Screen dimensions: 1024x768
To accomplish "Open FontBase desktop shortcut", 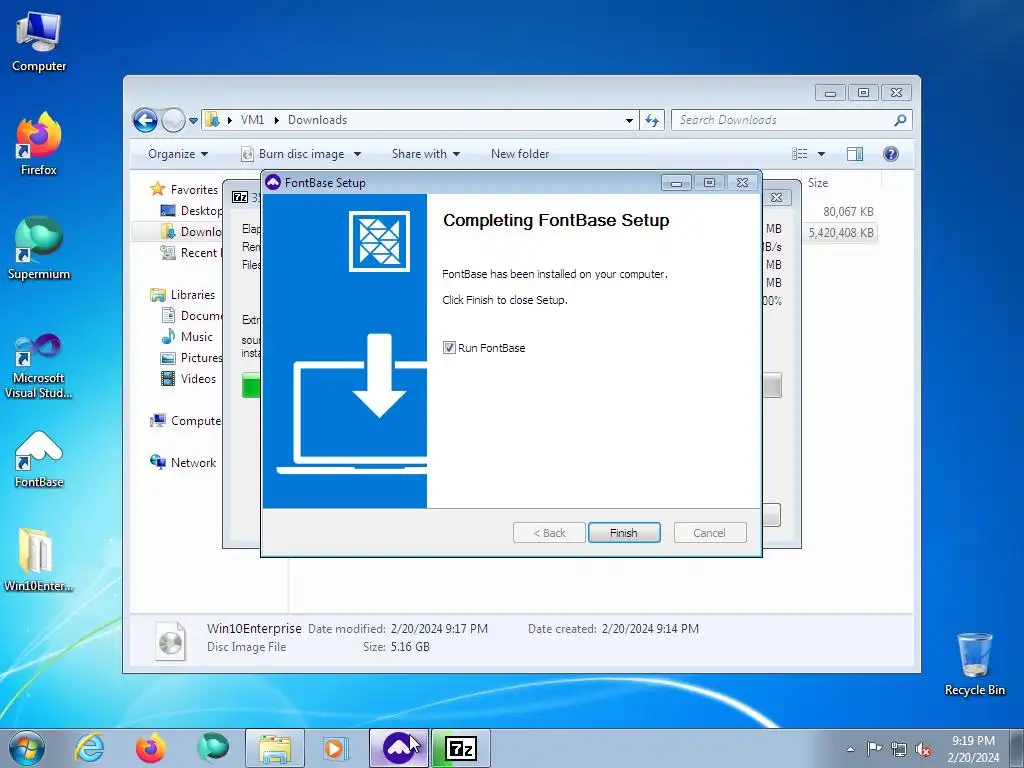I will click(x=39, y=459).
